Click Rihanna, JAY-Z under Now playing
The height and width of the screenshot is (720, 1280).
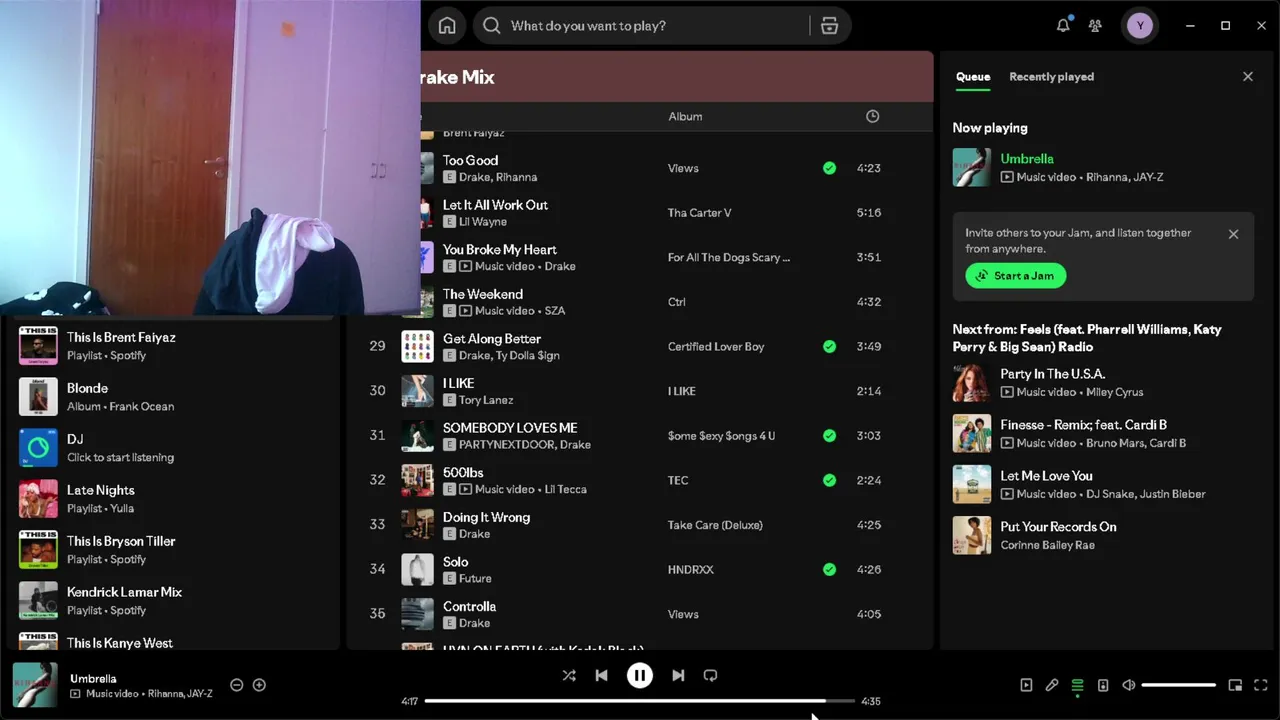tap(1124, 177)
